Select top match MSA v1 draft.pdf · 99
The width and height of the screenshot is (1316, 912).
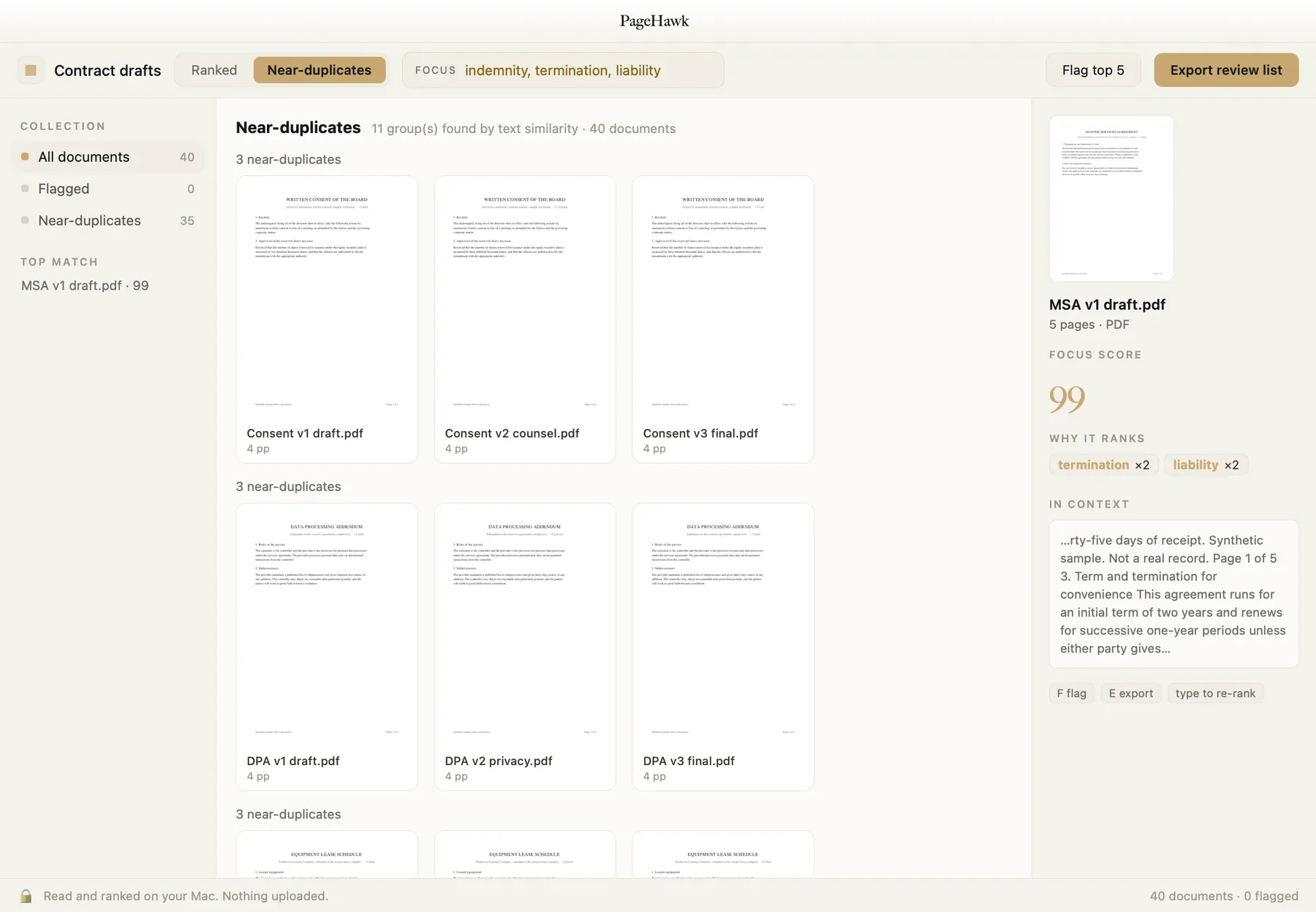click(85, 286)
